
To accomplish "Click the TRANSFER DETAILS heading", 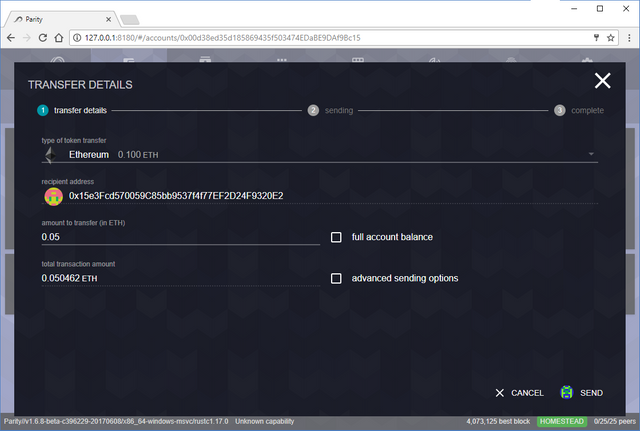I will point(80,84).
